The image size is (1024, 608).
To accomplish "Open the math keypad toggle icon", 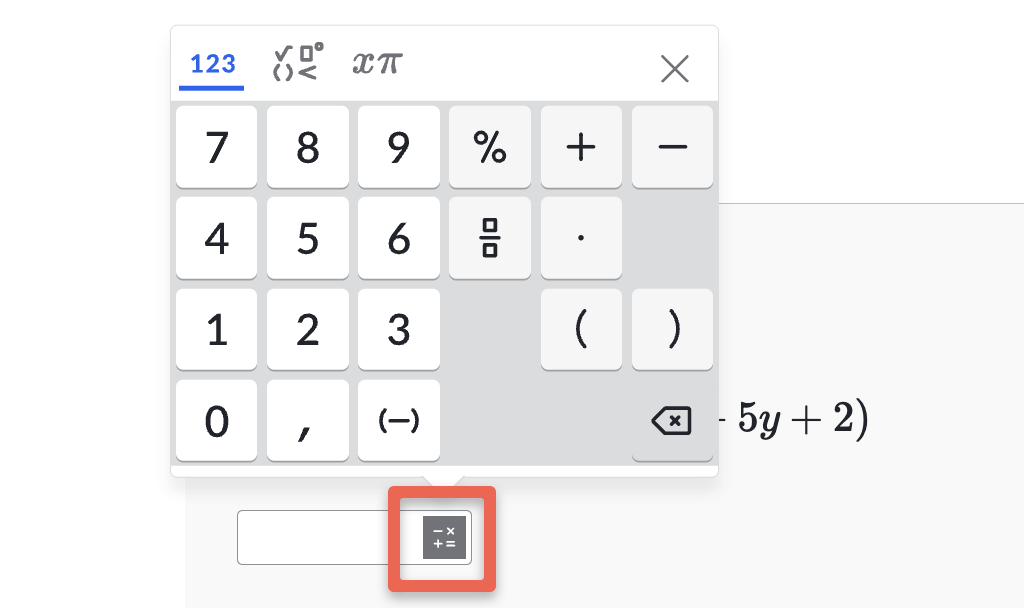I will click(x=444, y=537).
